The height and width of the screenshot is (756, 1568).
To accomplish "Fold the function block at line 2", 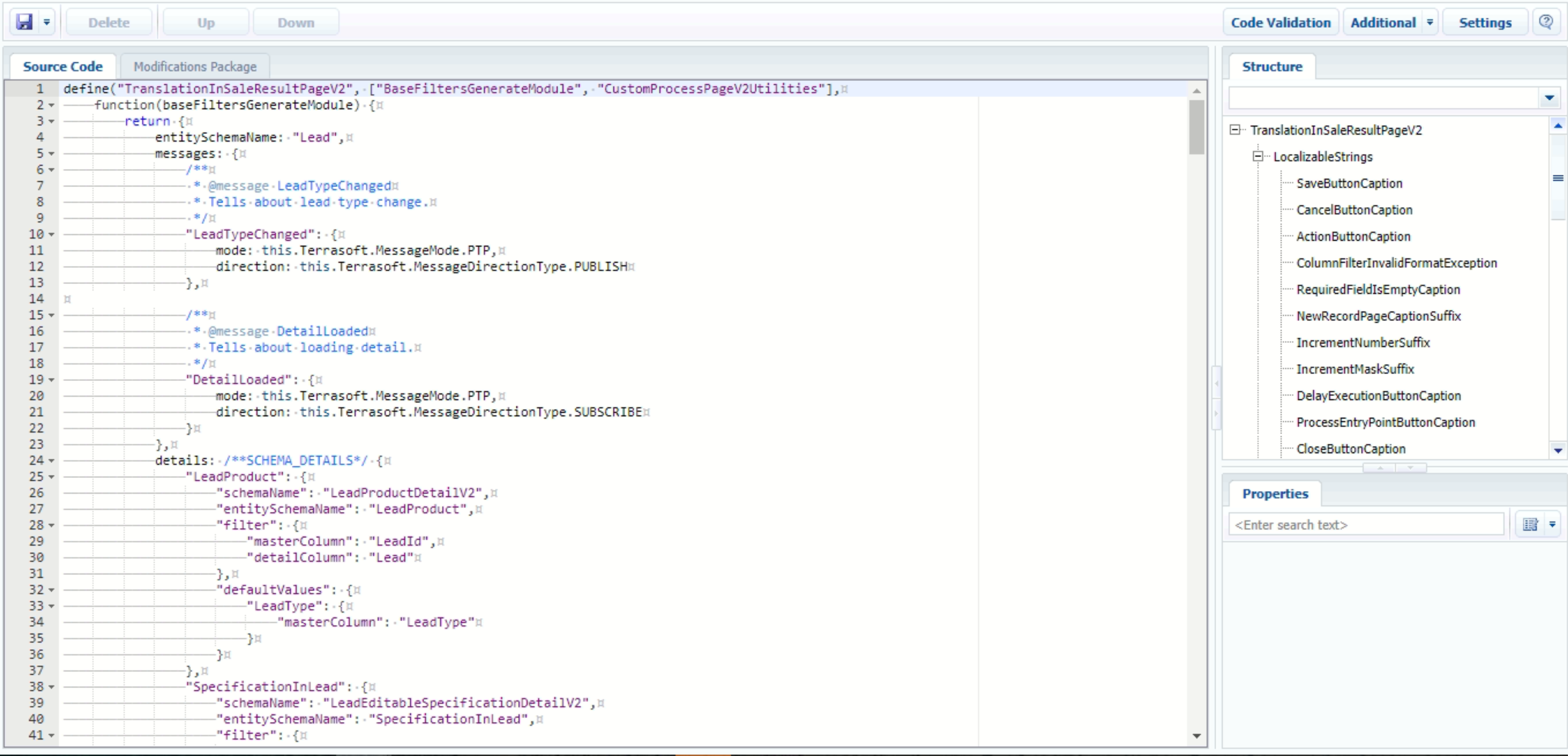I will pos(52,105).
